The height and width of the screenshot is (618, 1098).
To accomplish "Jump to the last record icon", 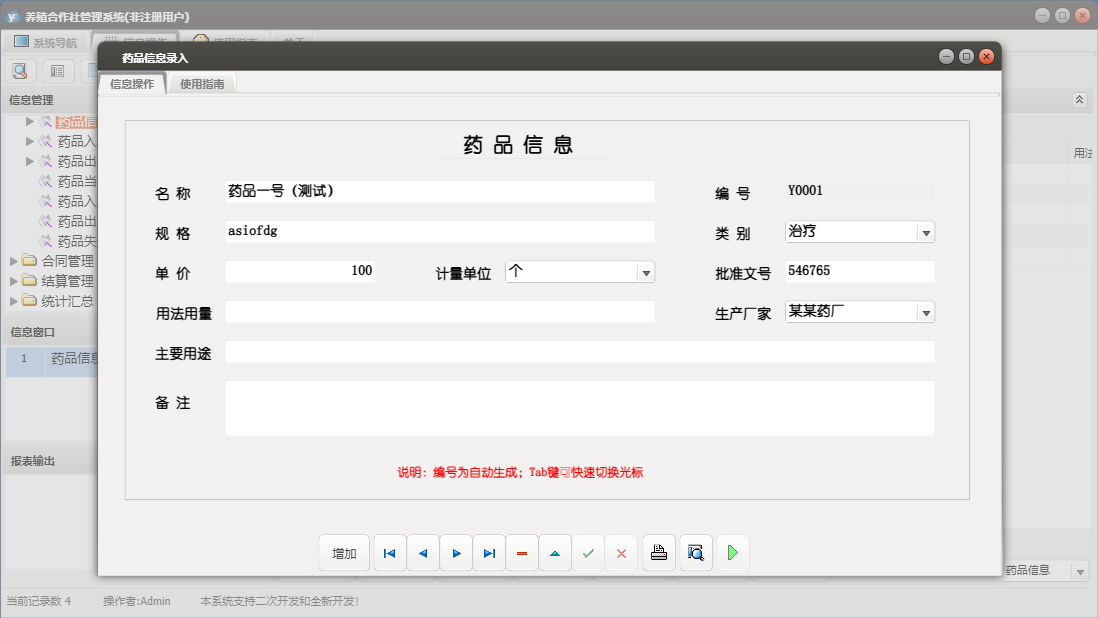I will [489, 552].
